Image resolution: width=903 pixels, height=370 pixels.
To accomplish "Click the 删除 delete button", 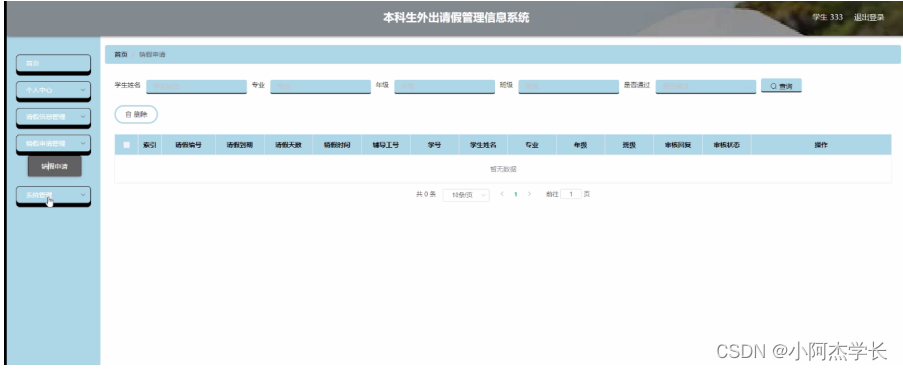I will point(136,115).
